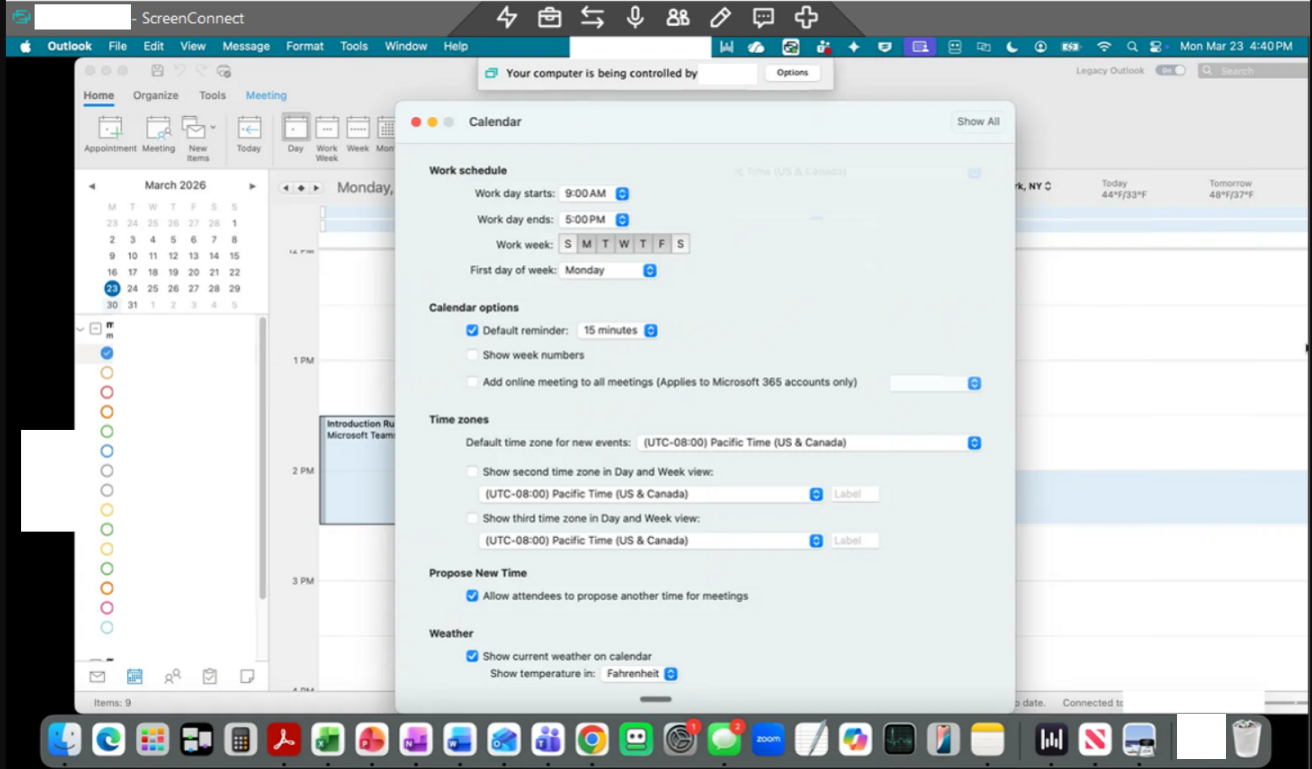Open the online meeting provider dropdown

point(936,383)
